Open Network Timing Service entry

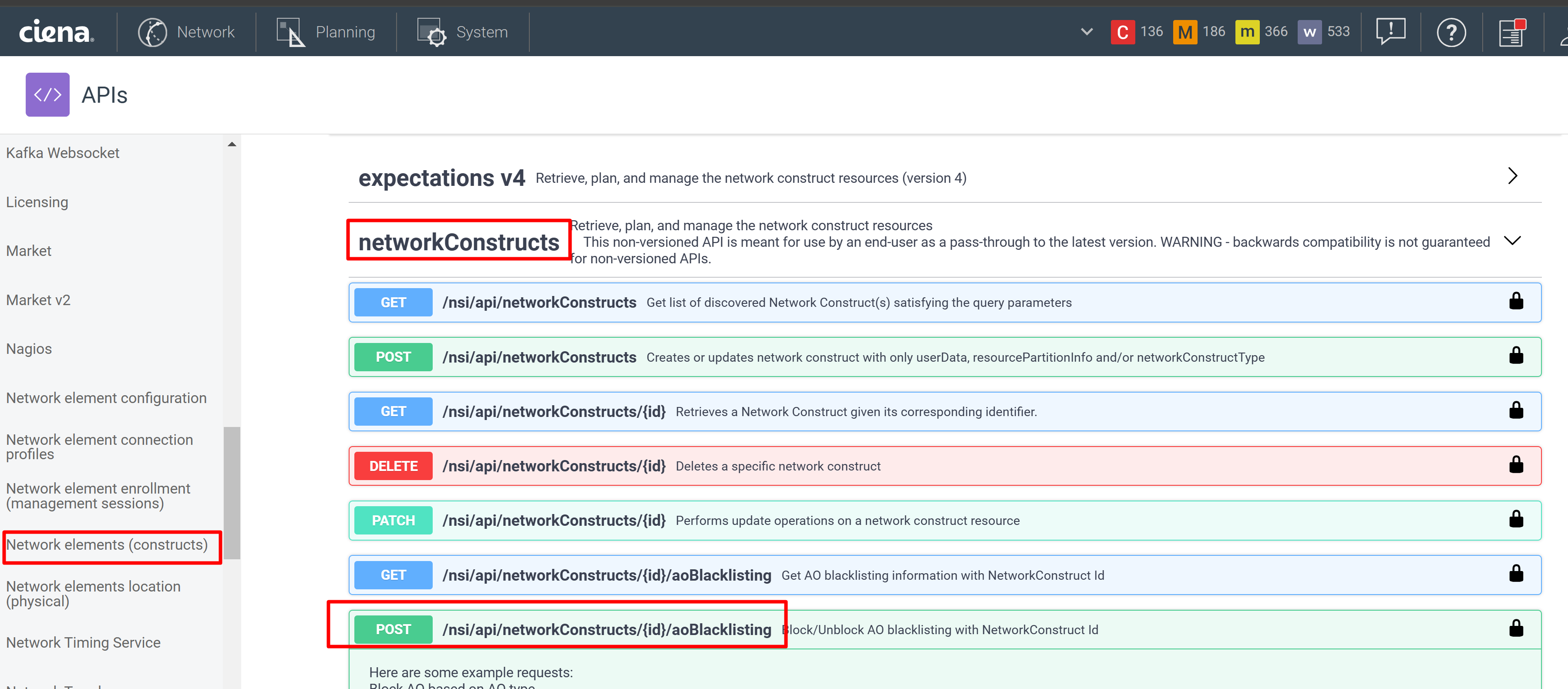pos(84,643)
